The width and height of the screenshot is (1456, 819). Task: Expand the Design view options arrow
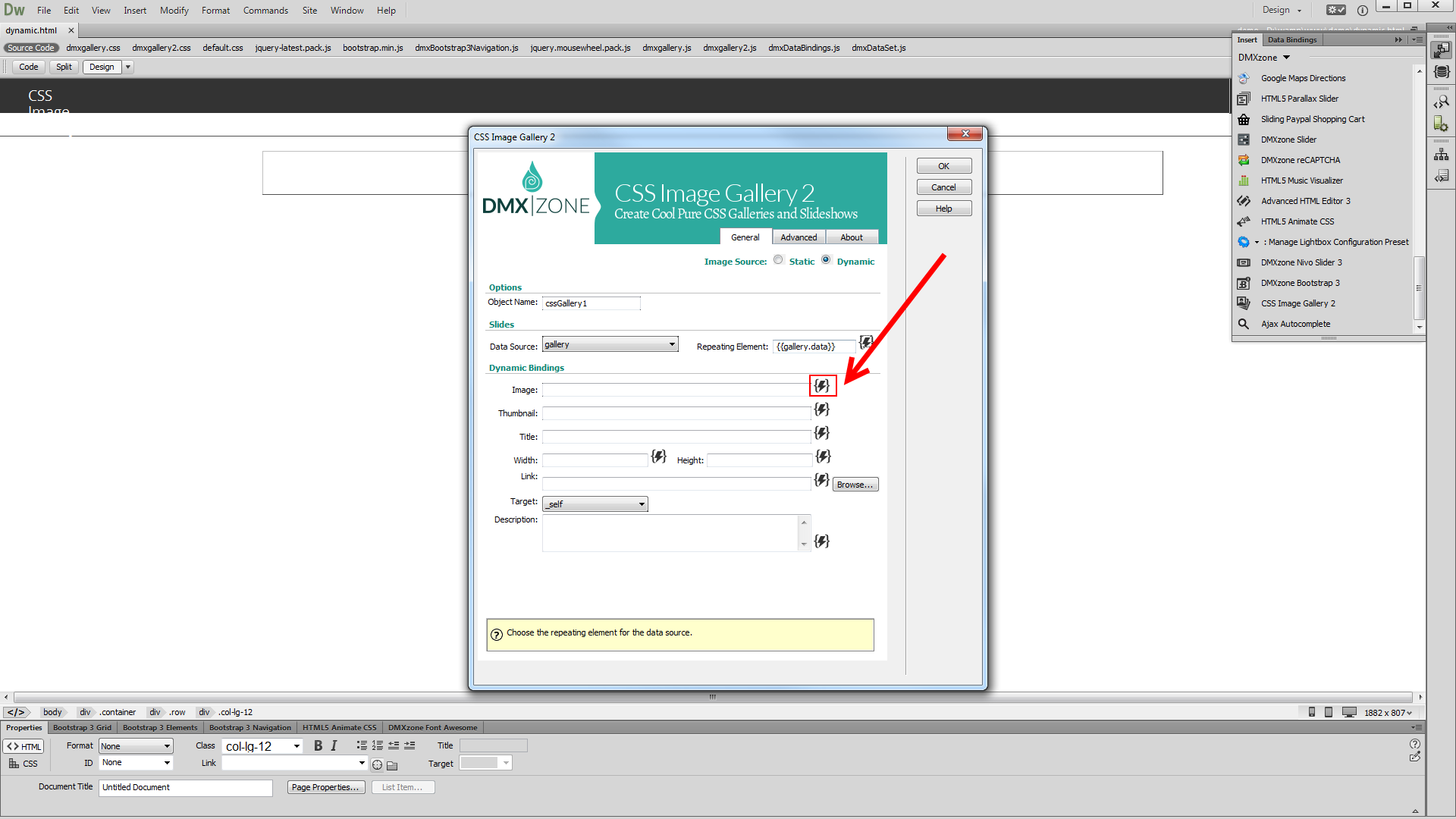click(128, 67)
